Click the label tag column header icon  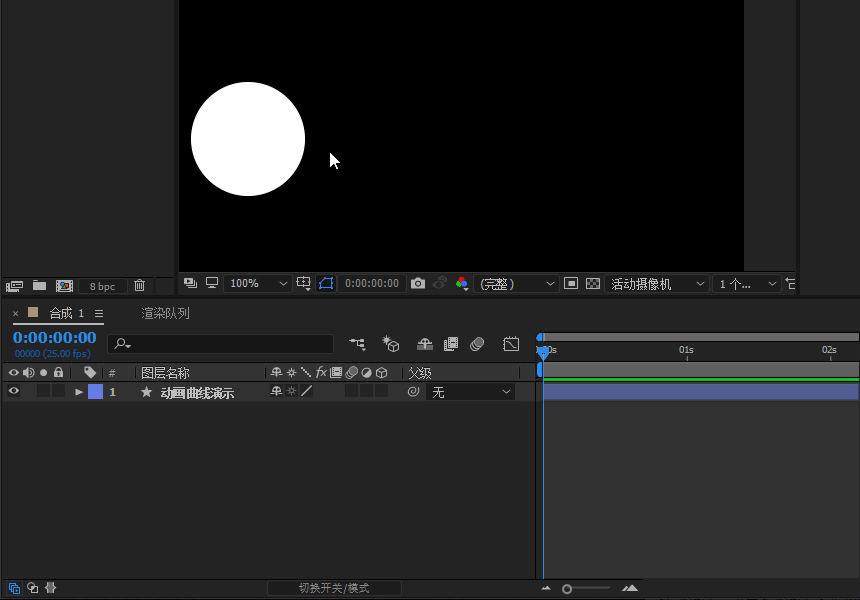pos(90,372)
